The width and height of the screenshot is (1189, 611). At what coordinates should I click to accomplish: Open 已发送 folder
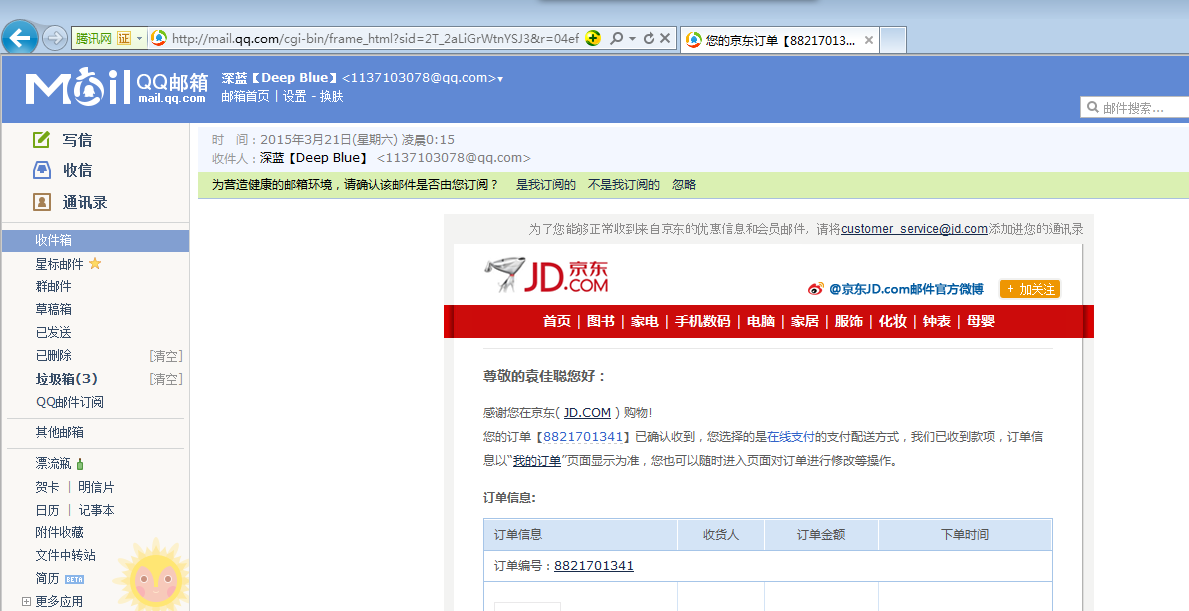click(x=53, y=332)
